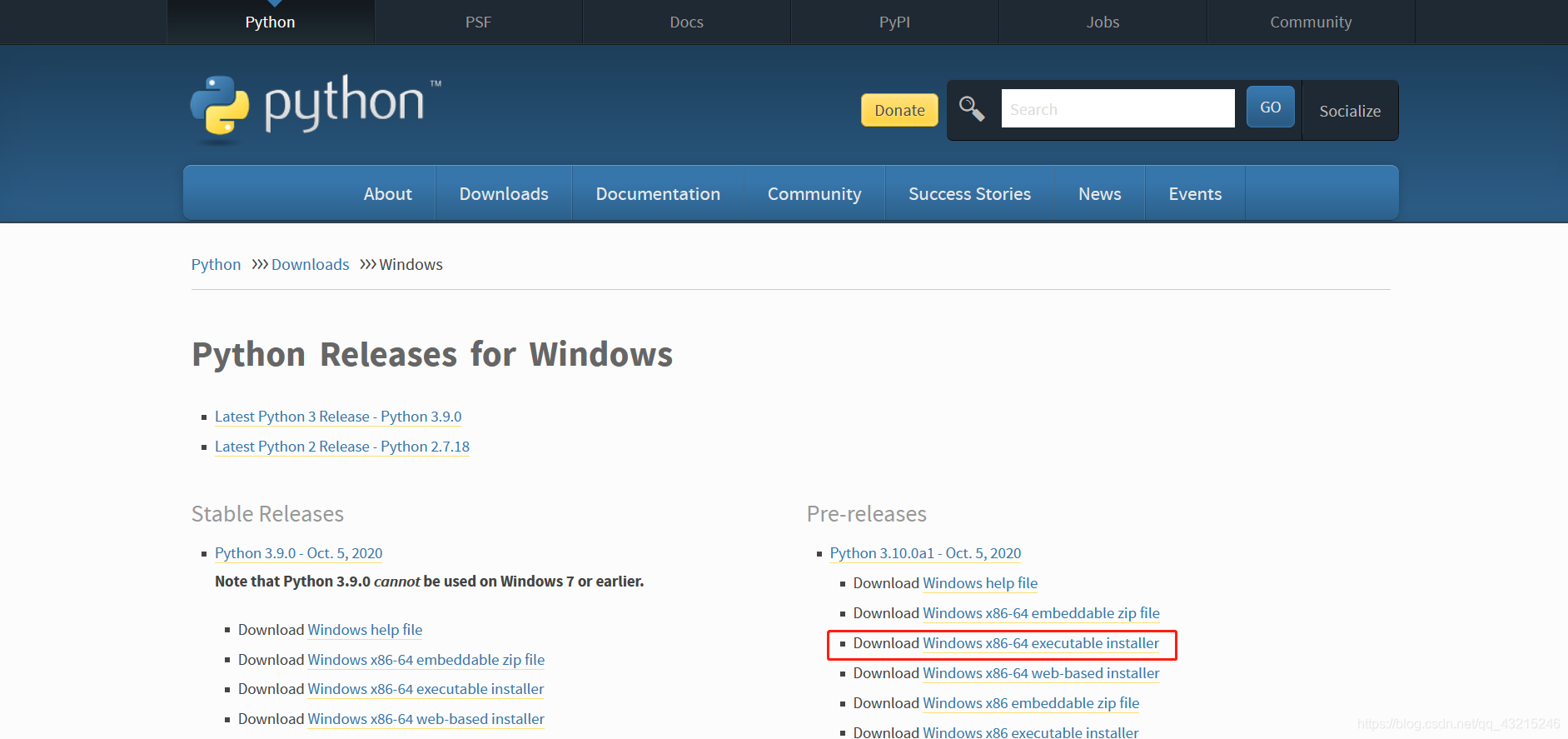Open the Python top-bar tab
The width and height of the screenshot is (1568, 739).
pos(270,22)
